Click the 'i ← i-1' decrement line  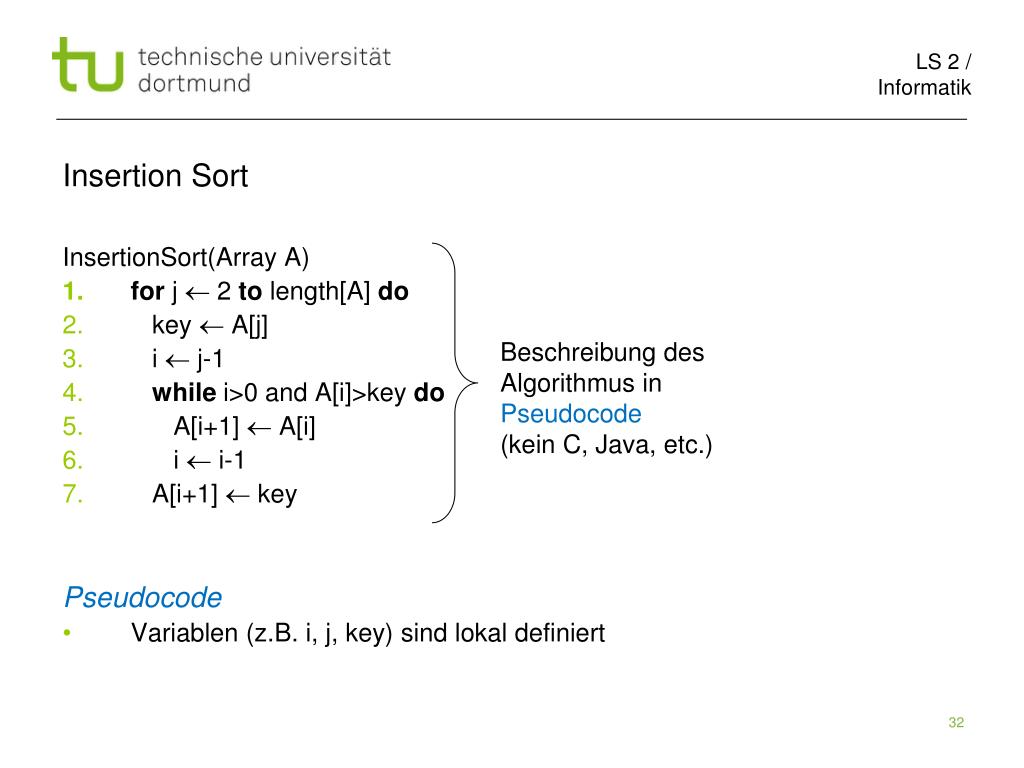209,460
